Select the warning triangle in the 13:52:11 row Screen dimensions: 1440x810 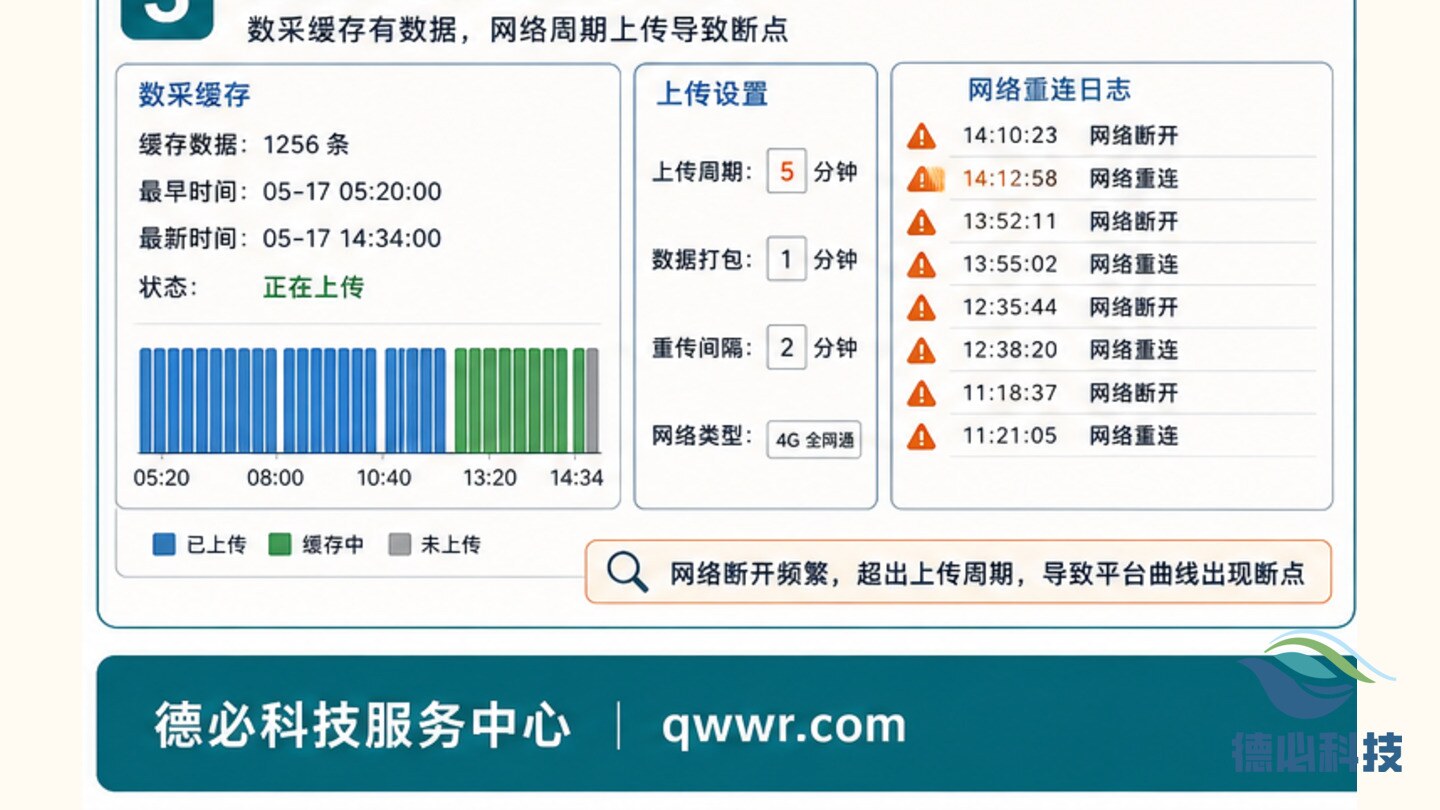(921, 222)
